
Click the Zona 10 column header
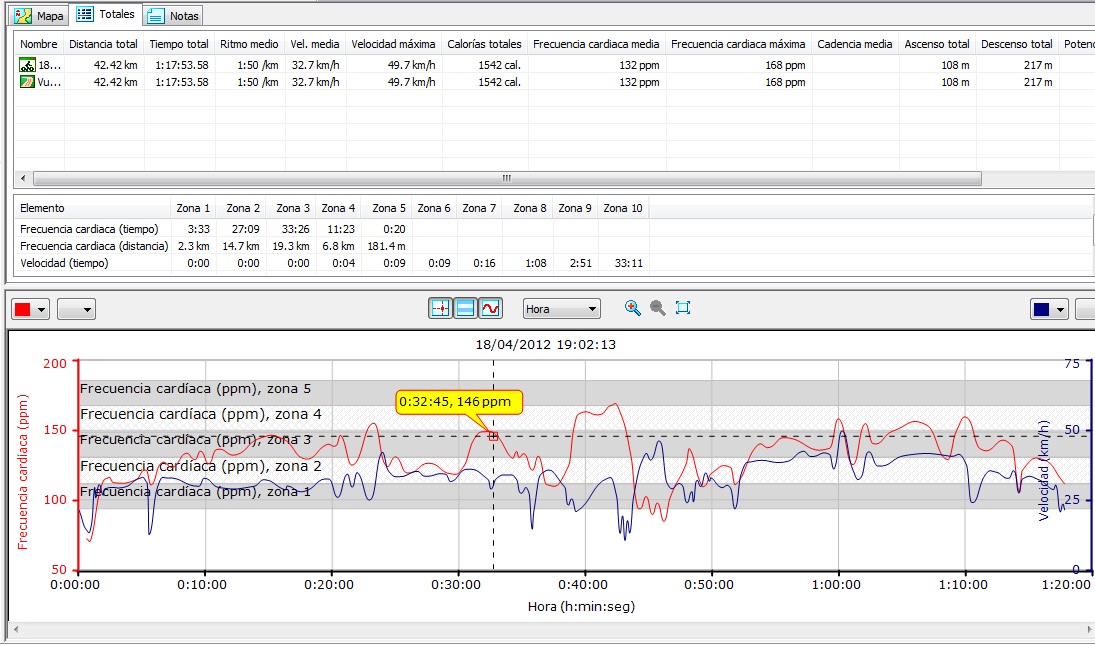pos(623,208)
